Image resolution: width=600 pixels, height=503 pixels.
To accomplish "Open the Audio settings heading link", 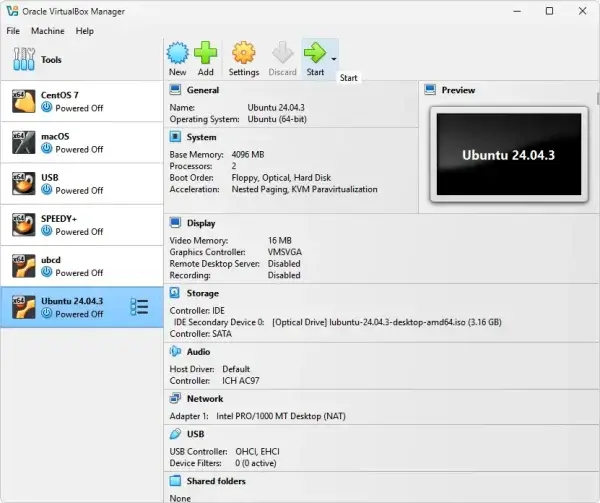I will pyautogui.click(x=198, y=352).
